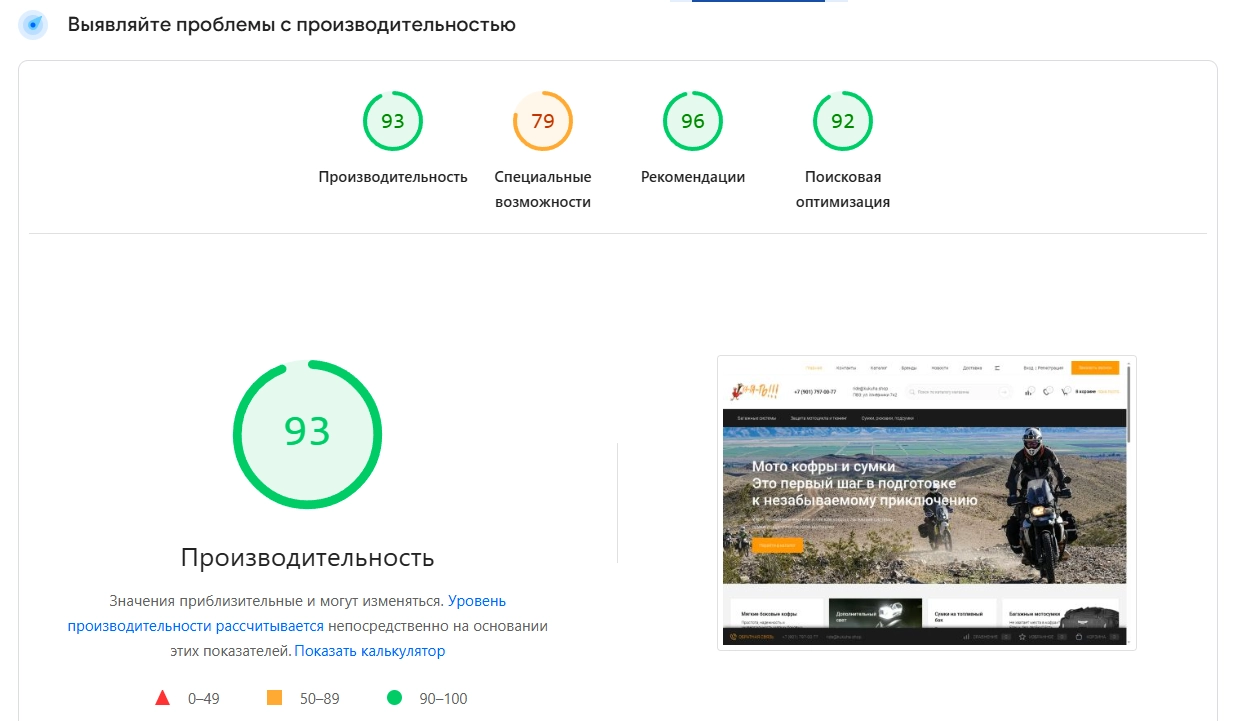
Task: Open the motorcycle website screenshot thumbnail
Action: pyautogui.click(x=927, y=503)
